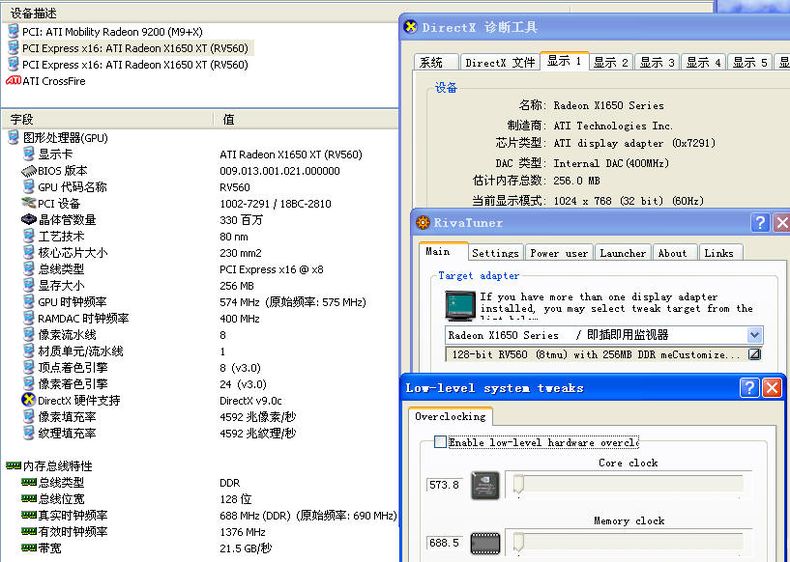
Task: Close the Low-level system tweaks dialog
Action: pos(772,388)
